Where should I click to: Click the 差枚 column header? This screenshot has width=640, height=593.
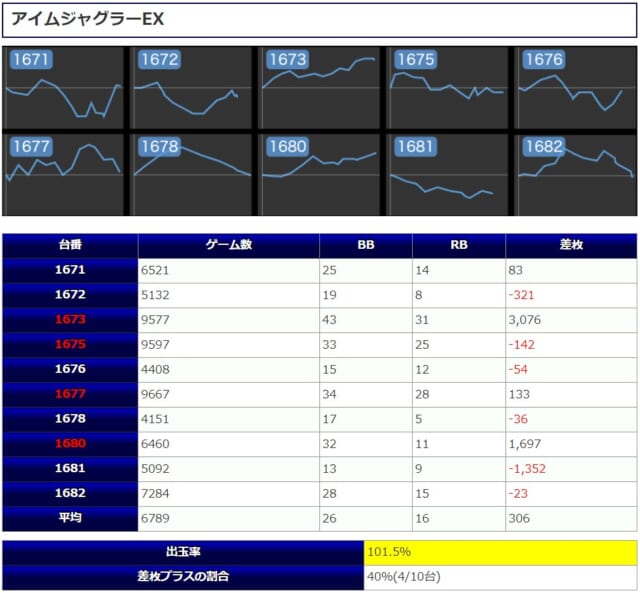(570, 246)
